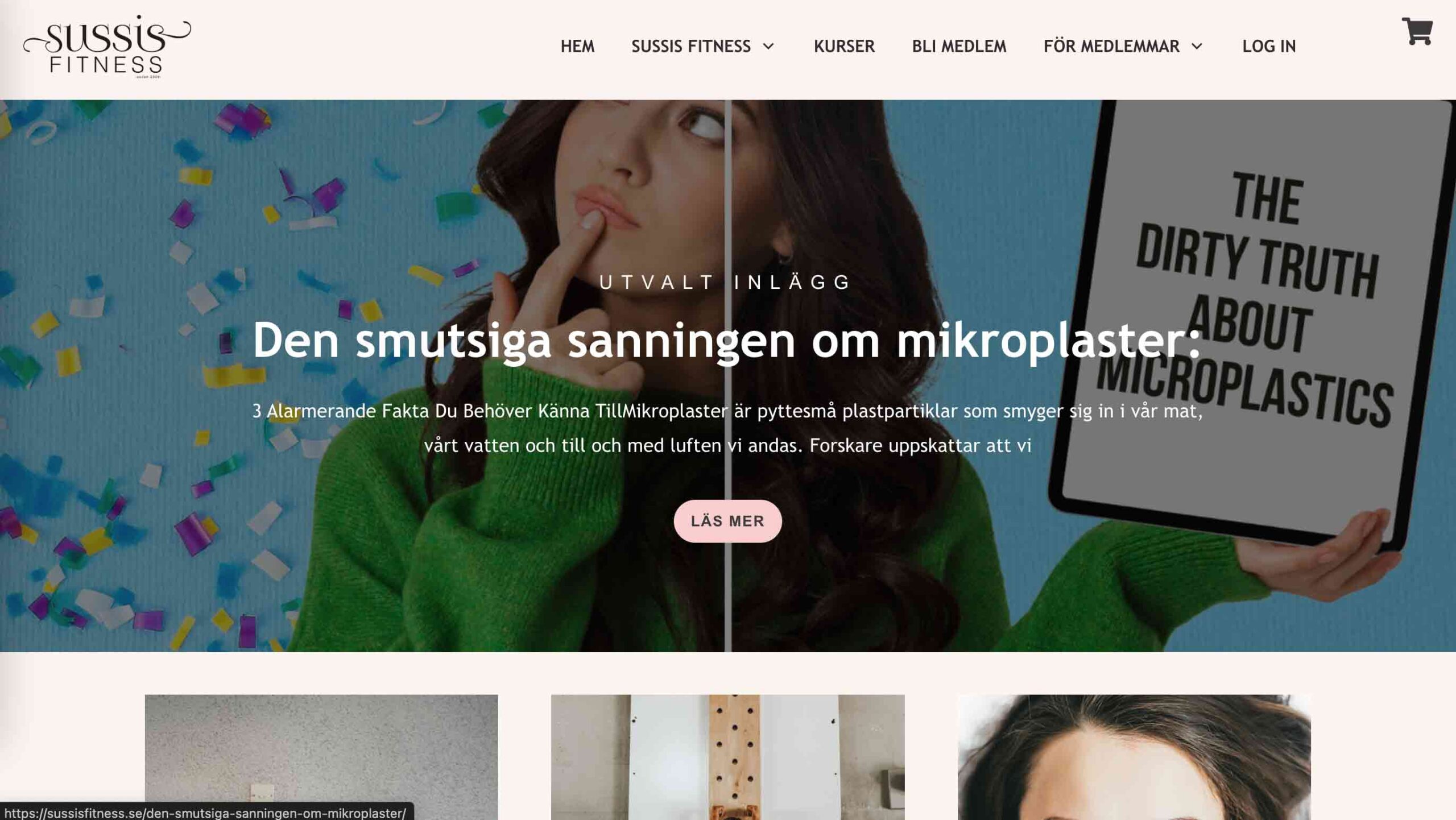1456x820 pixels.
Task: Open the gray wall post thumbnail
Action: pyautogui.click(x=321, y=757)
